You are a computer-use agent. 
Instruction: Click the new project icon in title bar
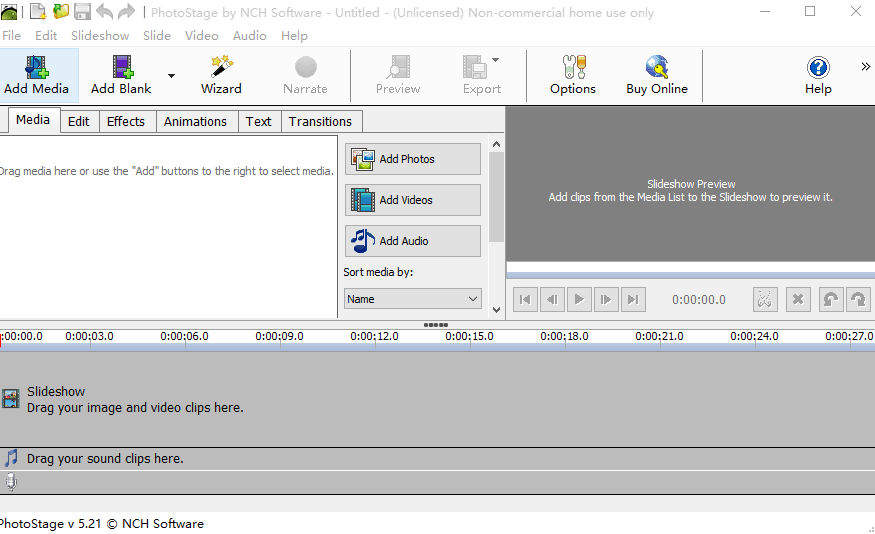pyautogui.click(x=38, y=12)
